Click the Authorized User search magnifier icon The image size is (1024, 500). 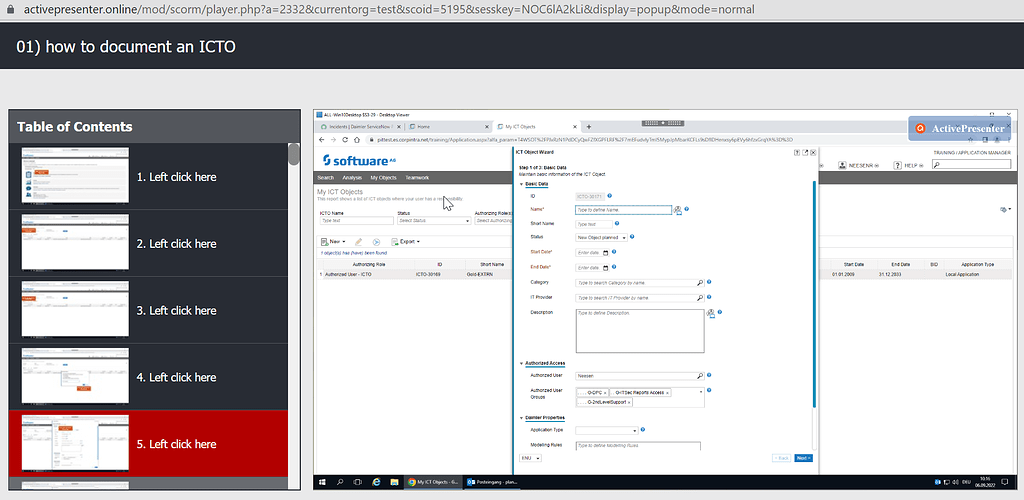click(x=700, y=376)
